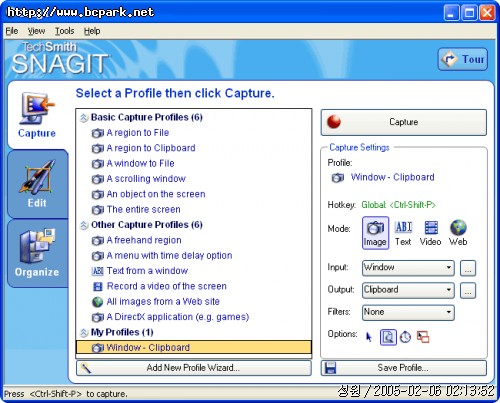The height and width of the screenshot is (403, 500).
Task: Click the red record ball icon
Action: point(334,122)
